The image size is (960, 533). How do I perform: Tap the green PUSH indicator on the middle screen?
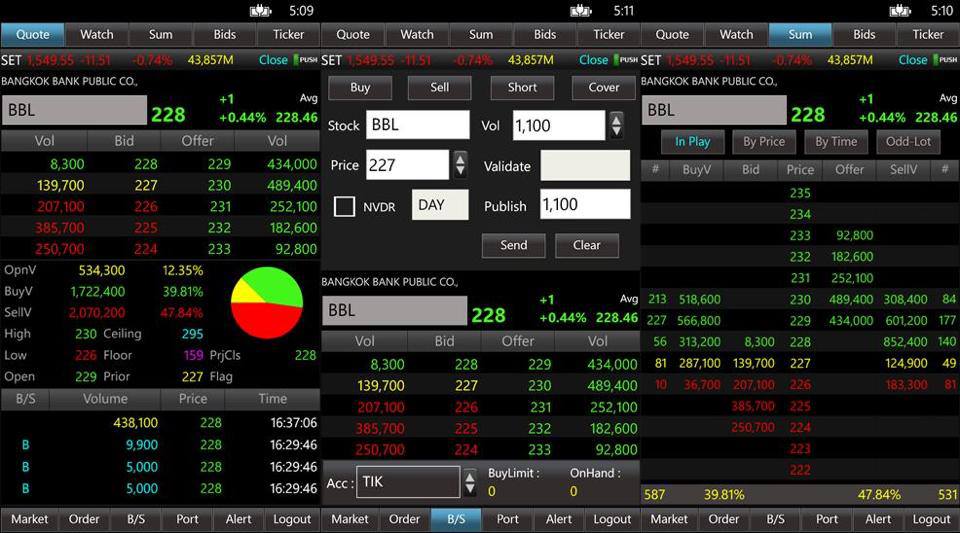click(x=626, y=60)
